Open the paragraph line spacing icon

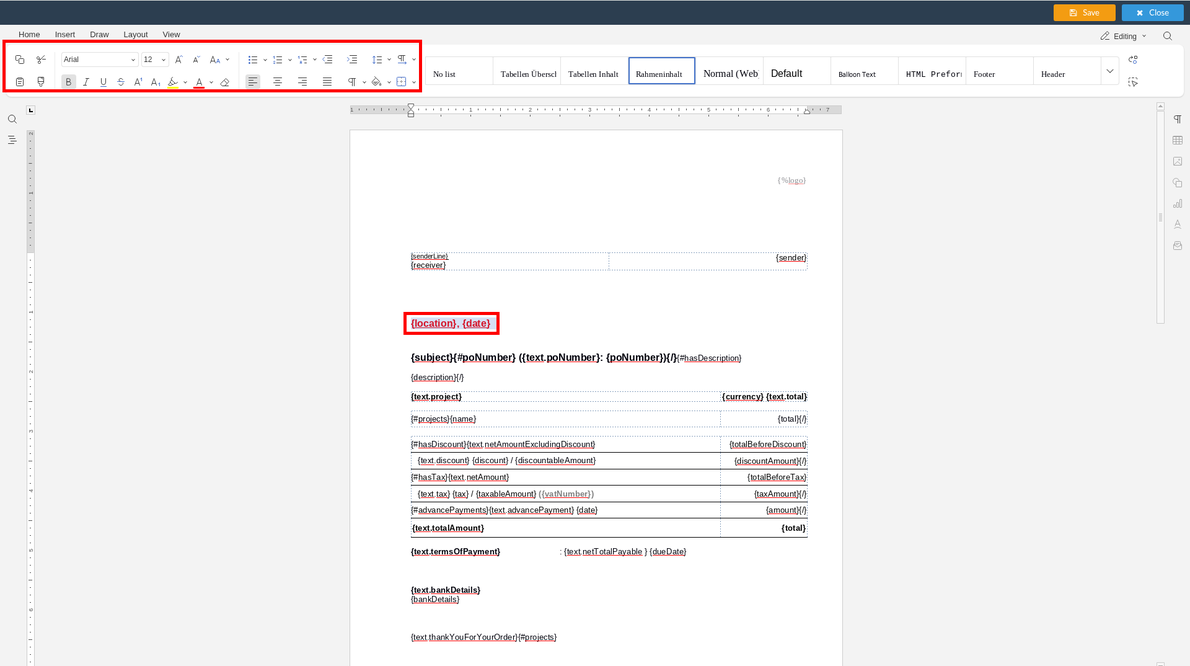tap(377, 59)
